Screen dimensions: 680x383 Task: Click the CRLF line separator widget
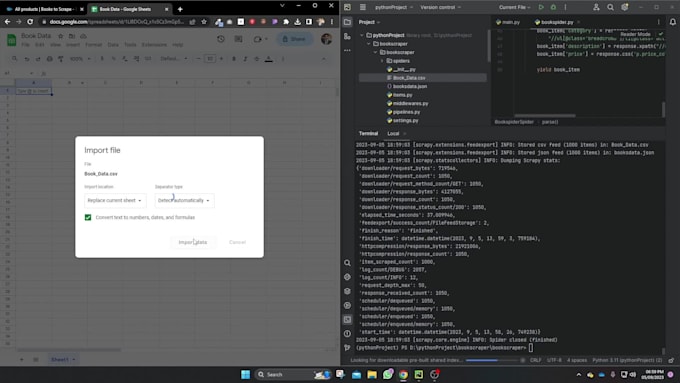pos(535,360)
